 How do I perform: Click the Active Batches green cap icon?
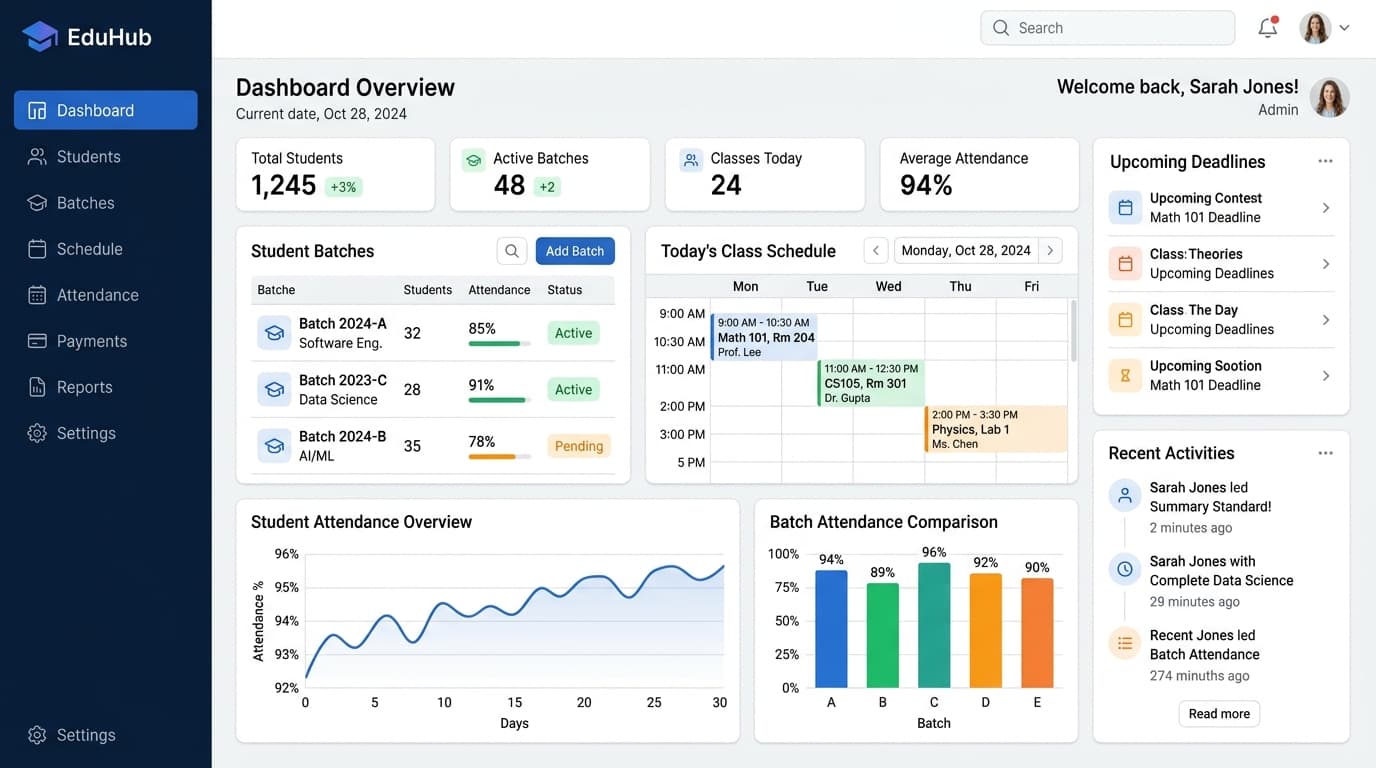point(473,160)
